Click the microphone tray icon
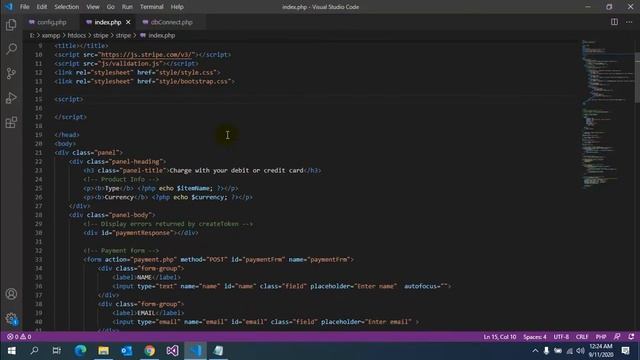Viewport: 640px width, 360px height. [x=546, y=351]
